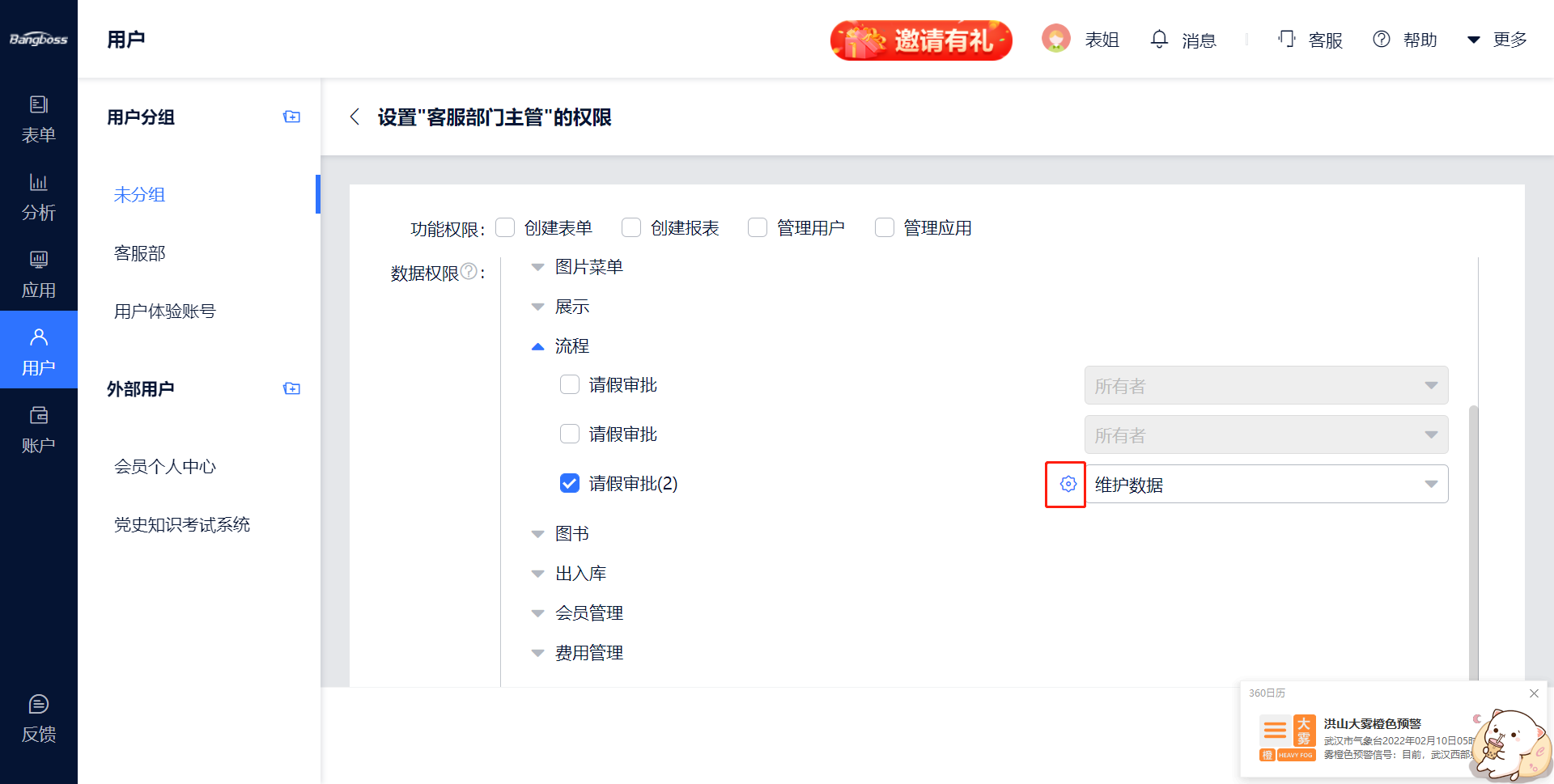Click the 反馈 feedback icon
Image resolution: width=1554 pixels, height=784 pixels.
click(38, 718)
